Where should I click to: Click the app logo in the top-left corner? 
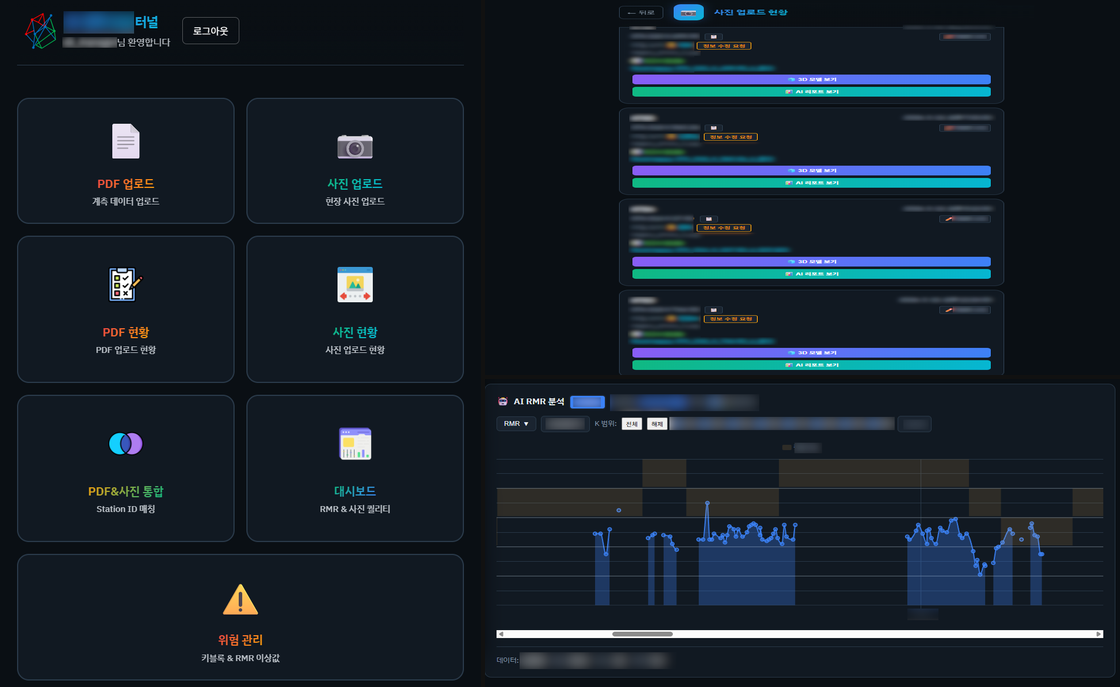tap(38, 30)
